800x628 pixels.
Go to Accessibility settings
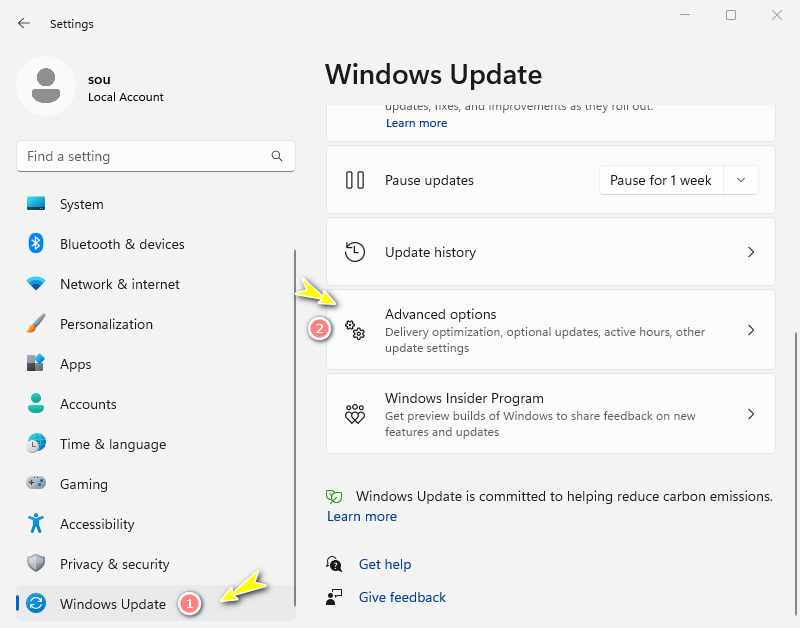click(x=156, y=523)
